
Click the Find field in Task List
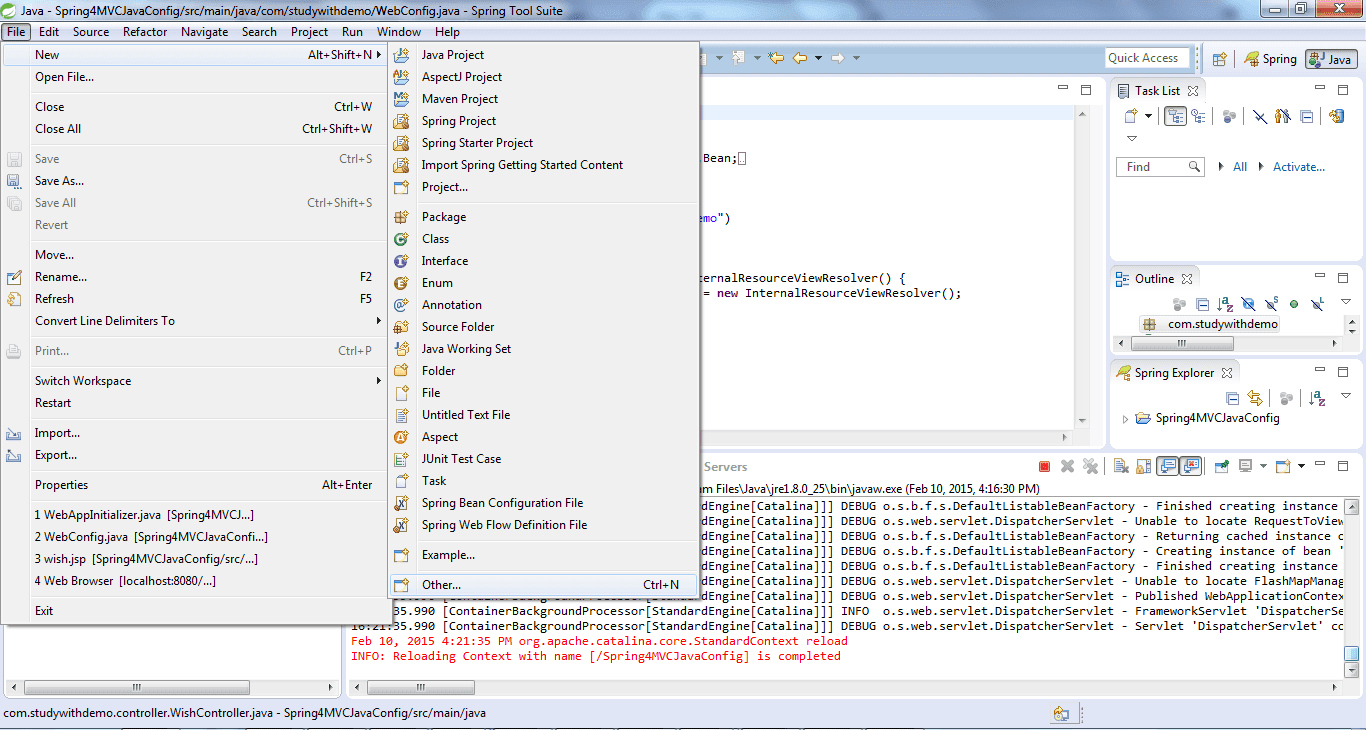1160,167
